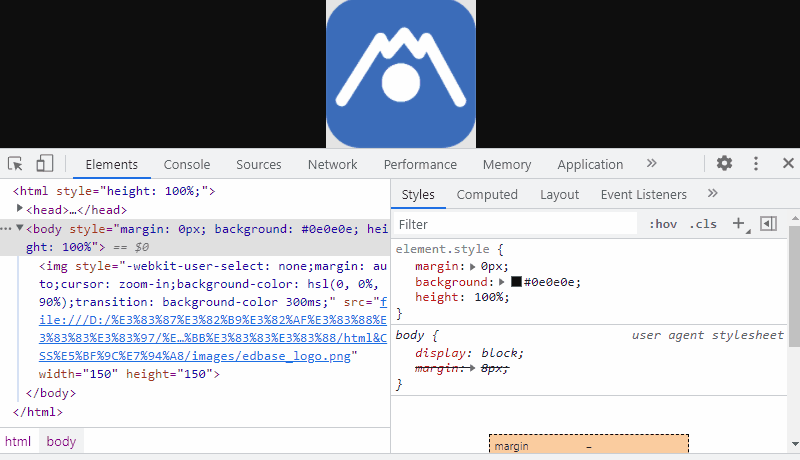
Task: Click the user agent stylesheet label
Action: (x=708, y=335)
